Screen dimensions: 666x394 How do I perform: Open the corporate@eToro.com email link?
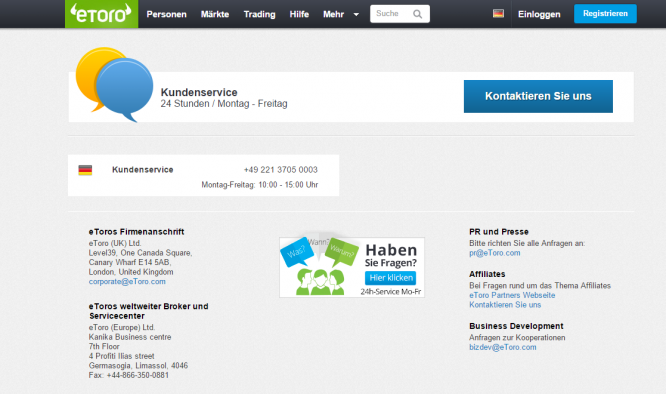pos(127,281)
